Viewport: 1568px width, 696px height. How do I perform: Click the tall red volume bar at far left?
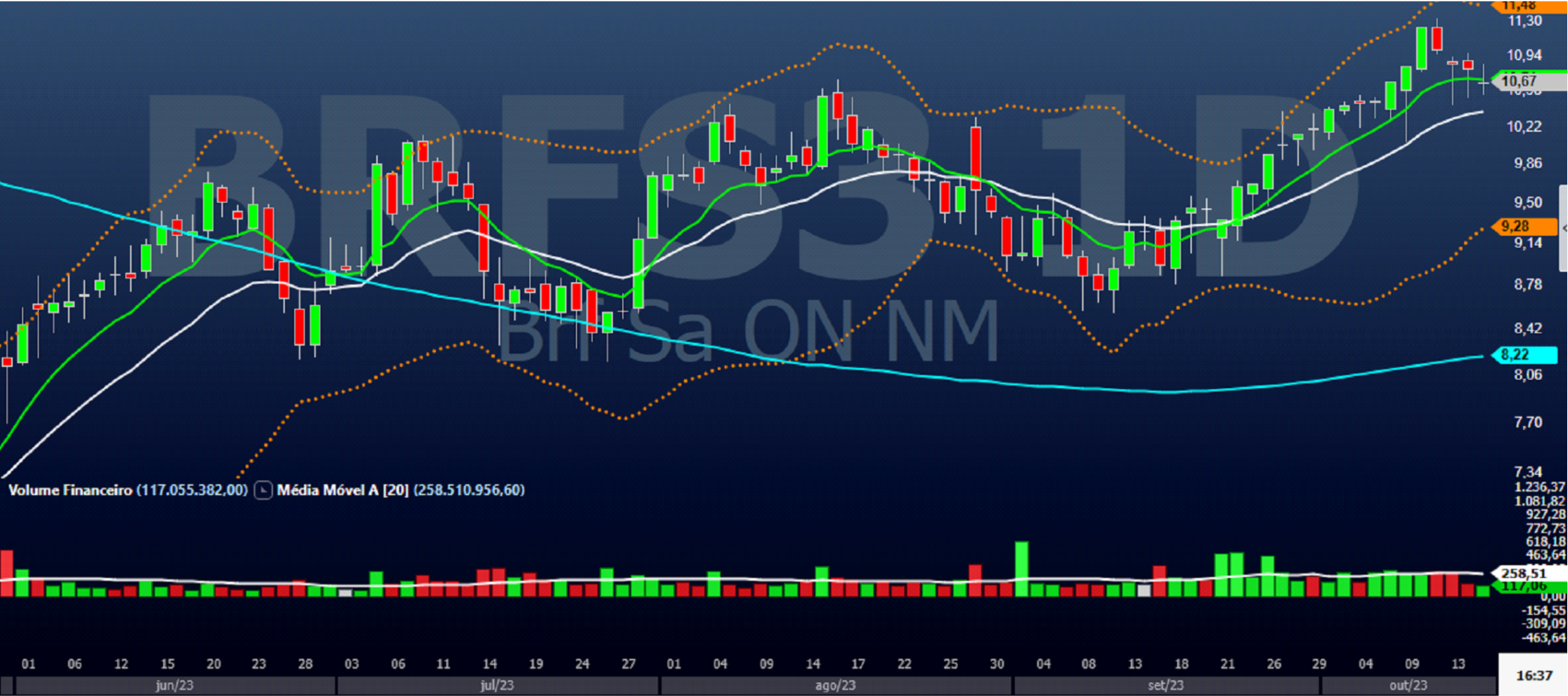pyautogui.click(x=6, y=573)
